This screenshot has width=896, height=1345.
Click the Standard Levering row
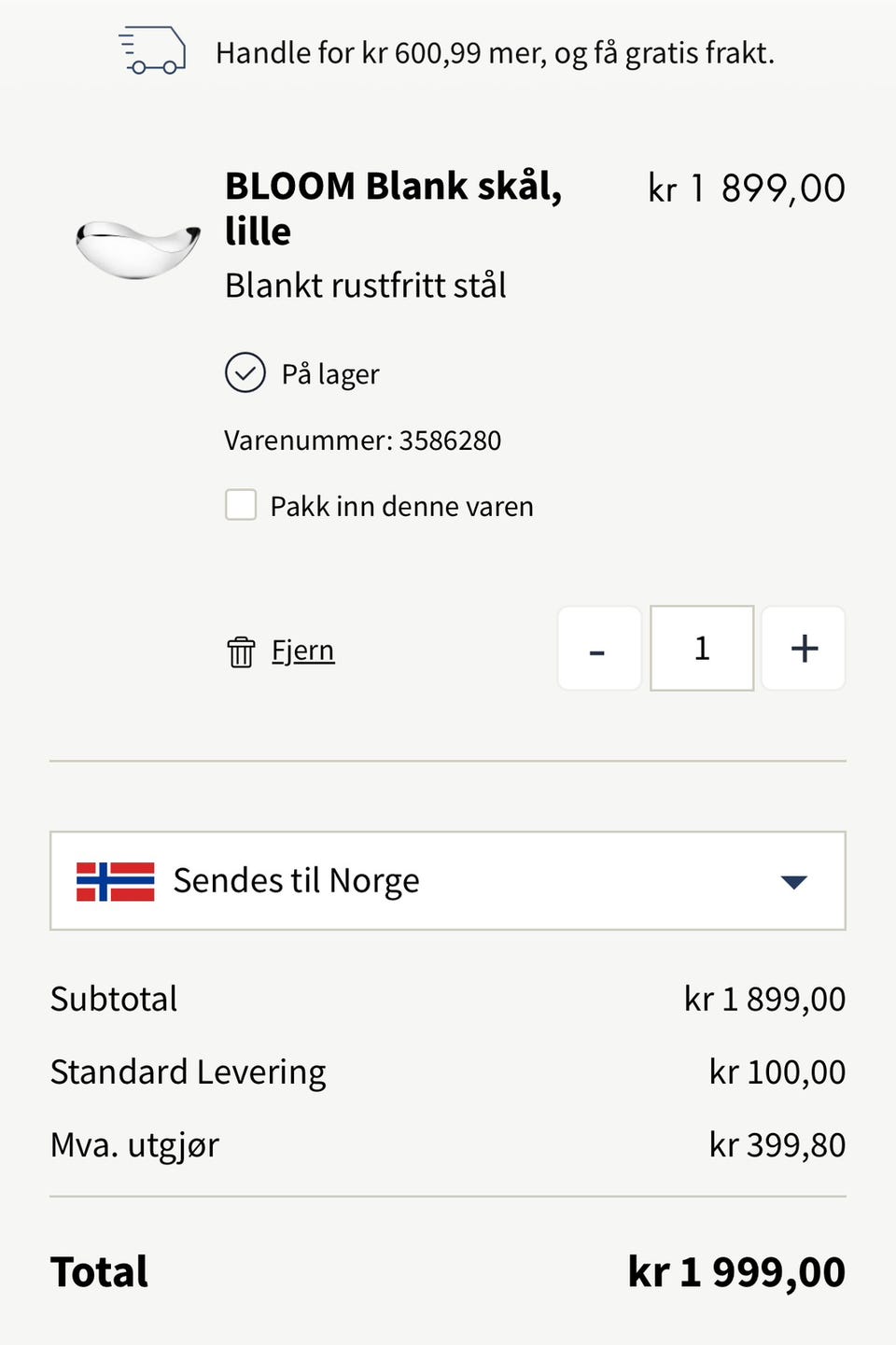(448, 1072)
